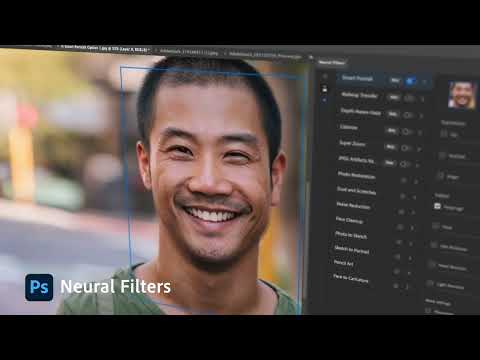Click the Pencil Art download icon
The image size is (480, 360).
(396, 271)
